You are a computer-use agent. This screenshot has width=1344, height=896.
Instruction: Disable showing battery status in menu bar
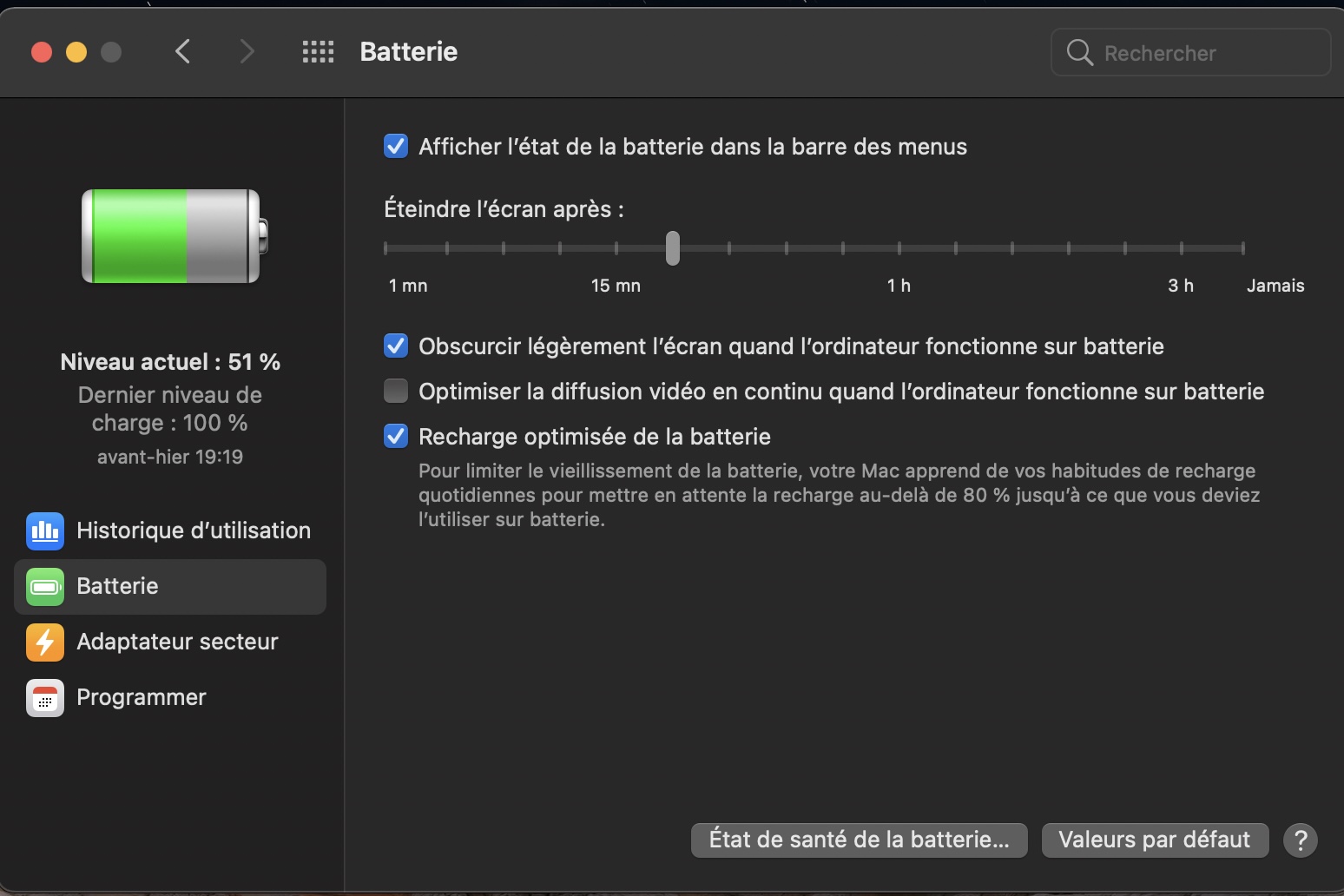(396, 146)
